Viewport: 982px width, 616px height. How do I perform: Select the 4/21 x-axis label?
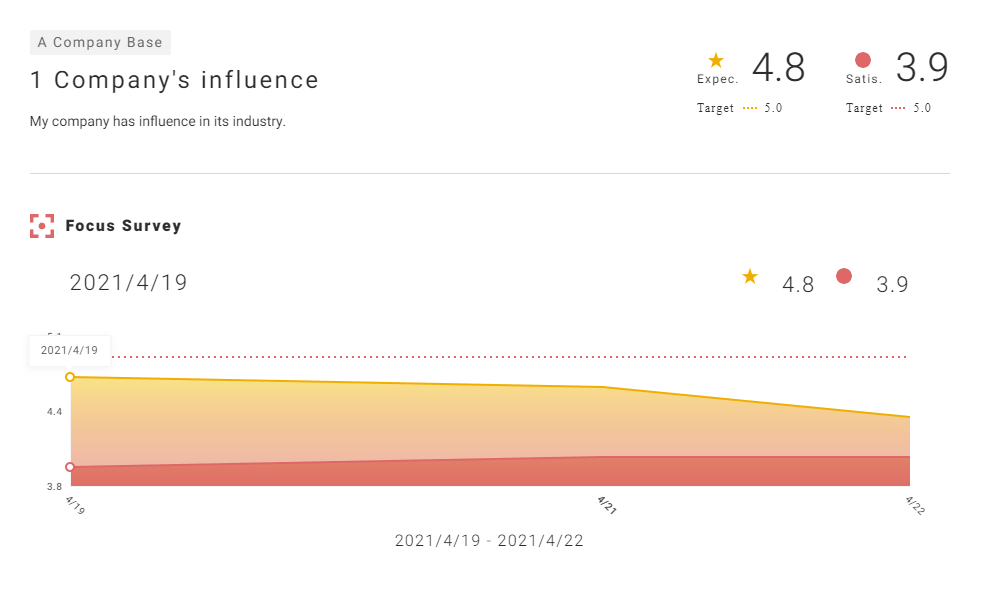click(x=606, y=503)
